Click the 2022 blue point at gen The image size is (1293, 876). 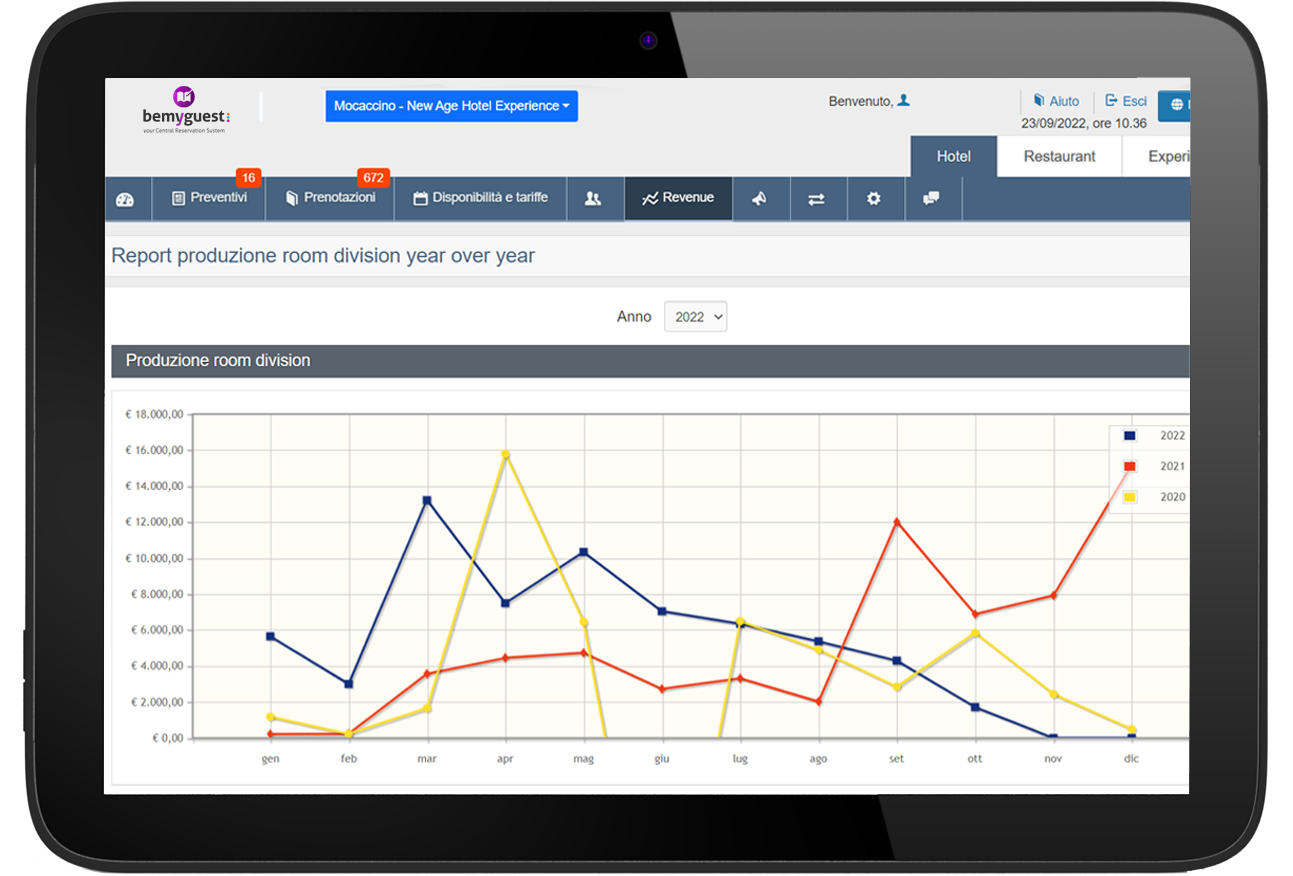click(x=270, y=636)
